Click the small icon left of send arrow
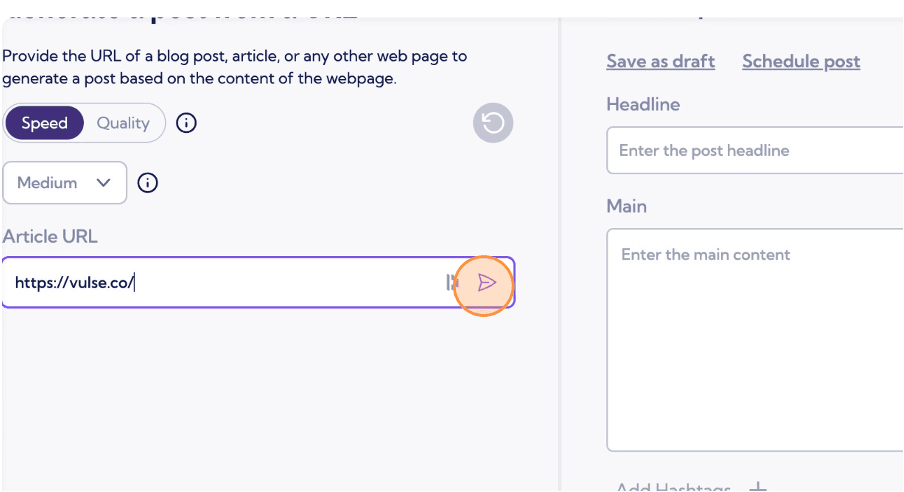This screenshot has height=492, width=904. coord(451,283)
